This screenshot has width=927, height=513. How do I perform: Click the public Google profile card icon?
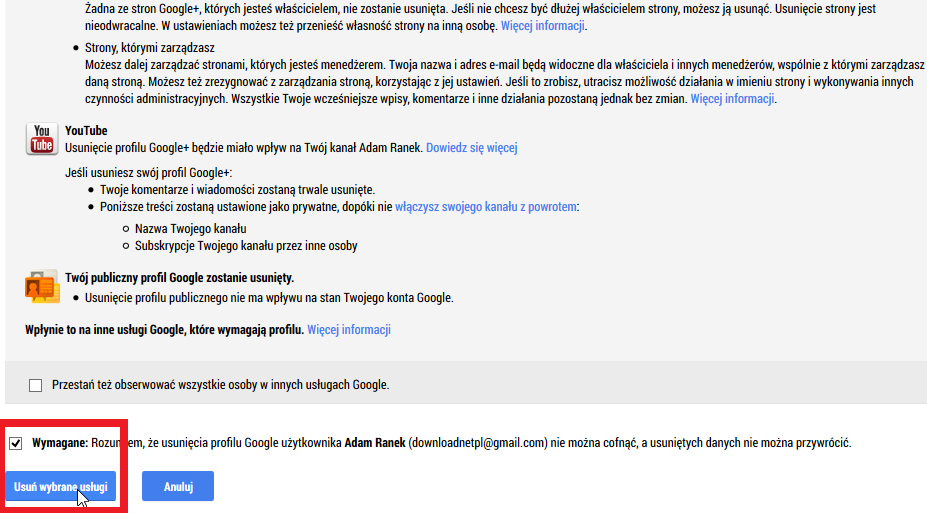click(x=42, y=287)
